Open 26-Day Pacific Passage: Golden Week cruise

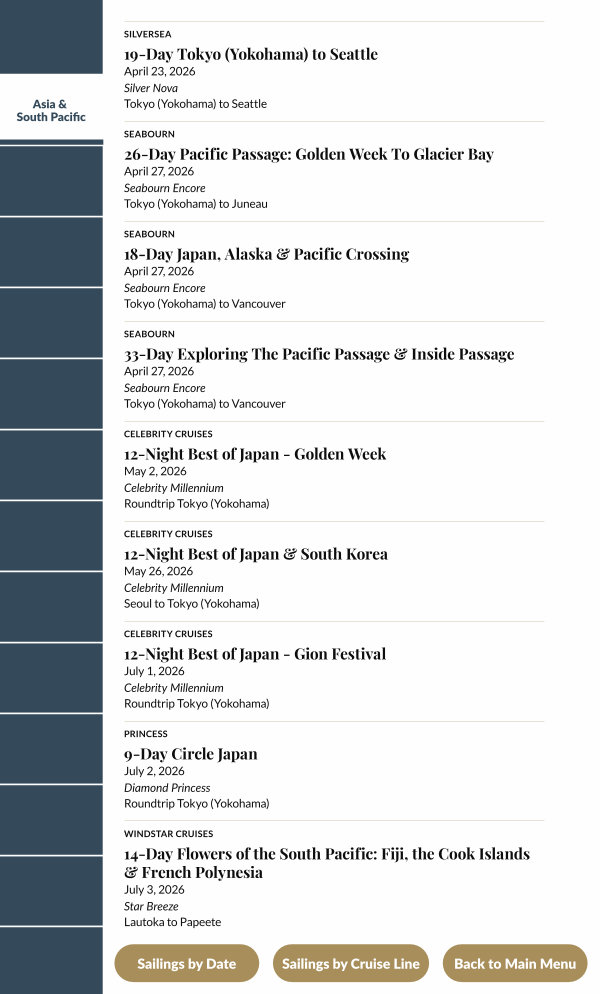308,154
